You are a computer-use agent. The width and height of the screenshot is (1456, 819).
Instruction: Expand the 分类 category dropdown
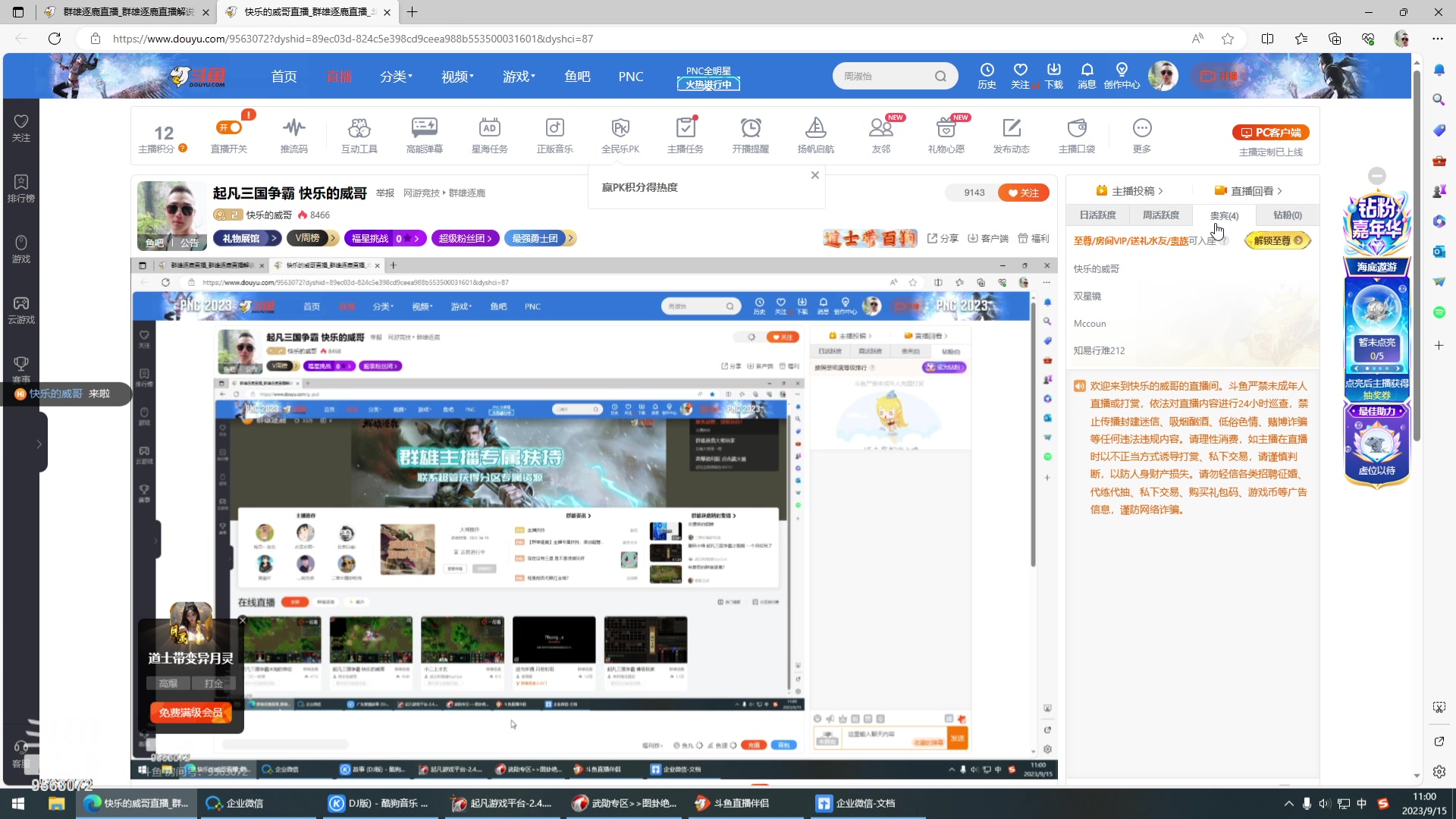click(396, 77)
